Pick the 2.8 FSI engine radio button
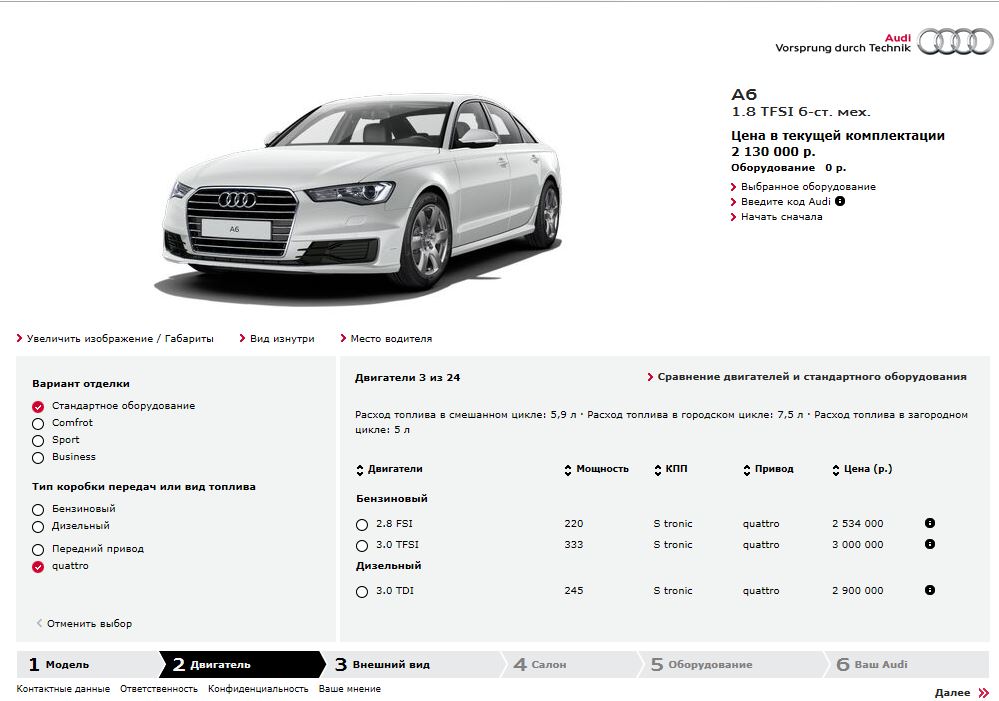999x701 pixels. (x=362, y=524)
